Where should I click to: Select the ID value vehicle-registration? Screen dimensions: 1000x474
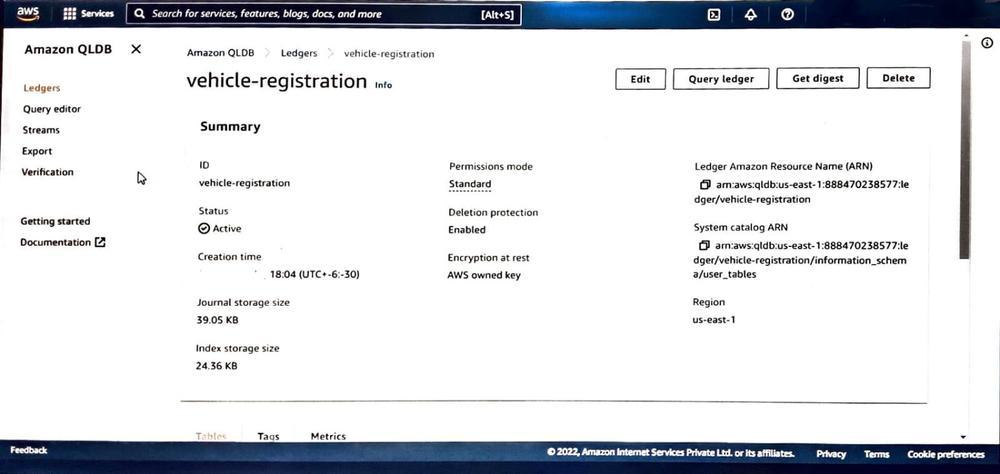click(x=244, y=183)
